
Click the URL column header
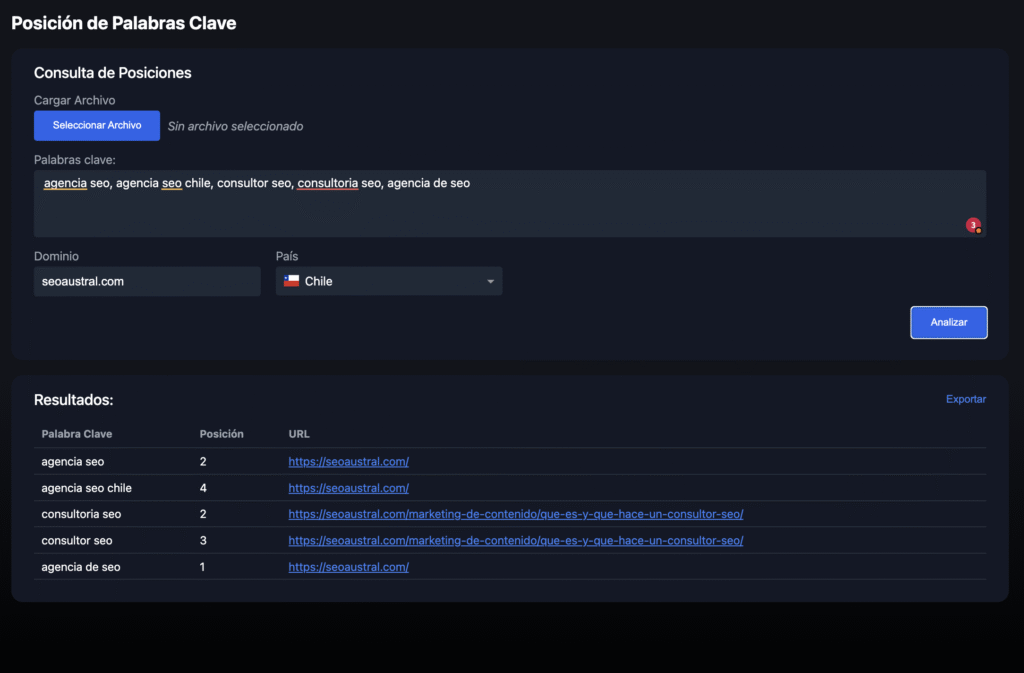click(299, 434)
